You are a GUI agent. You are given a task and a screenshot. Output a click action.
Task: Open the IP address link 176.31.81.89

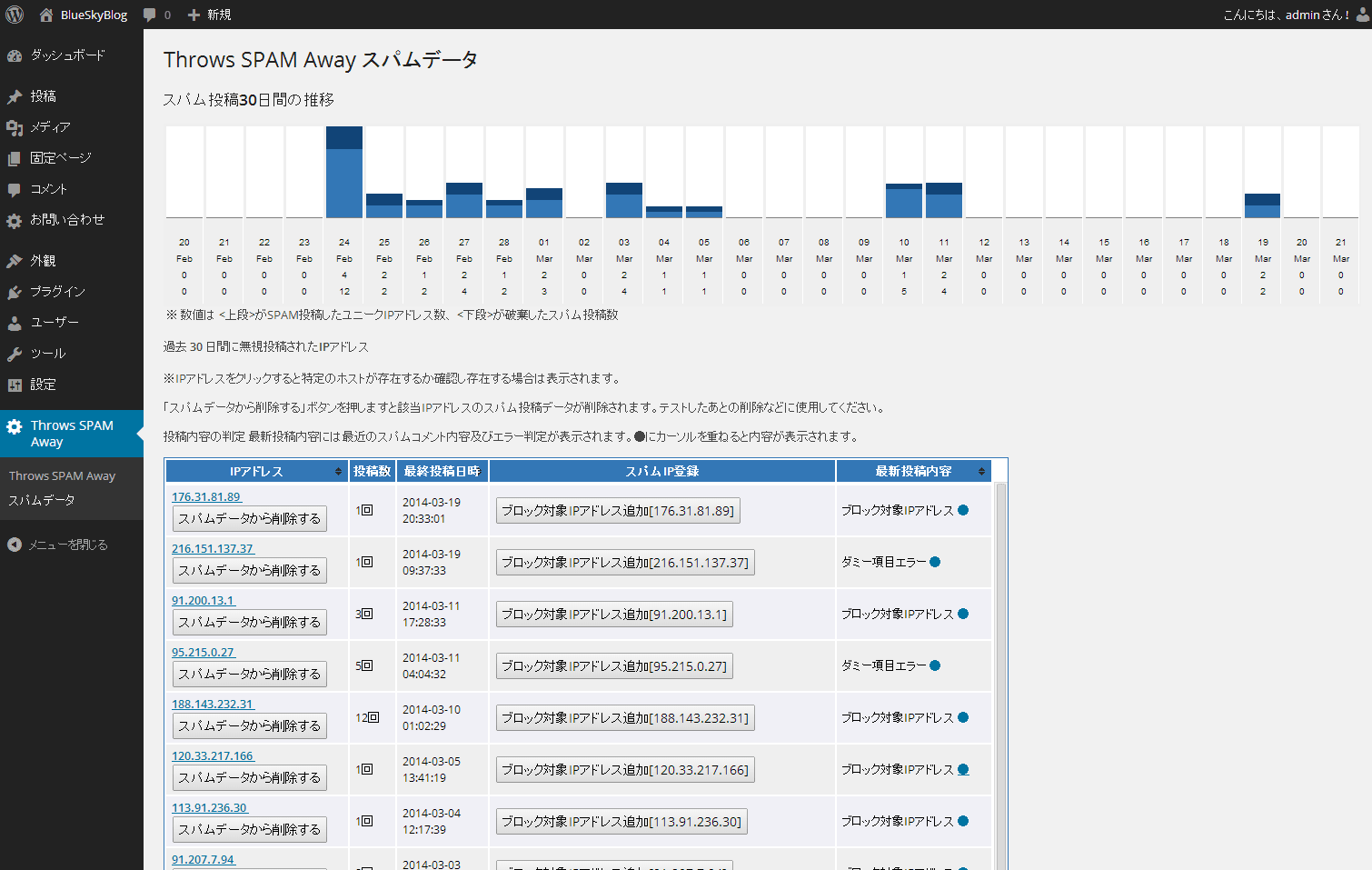click(x=206, y=497)
